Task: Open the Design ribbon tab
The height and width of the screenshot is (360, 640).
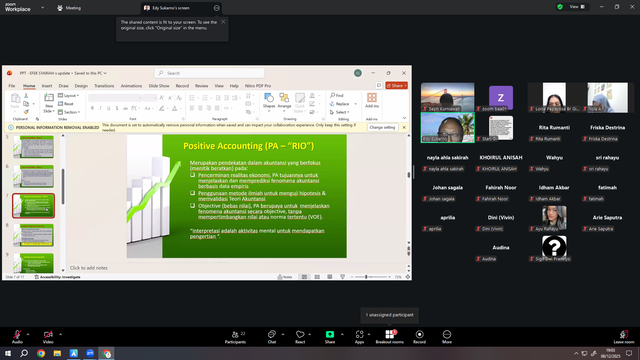Action: coord(81,86)
